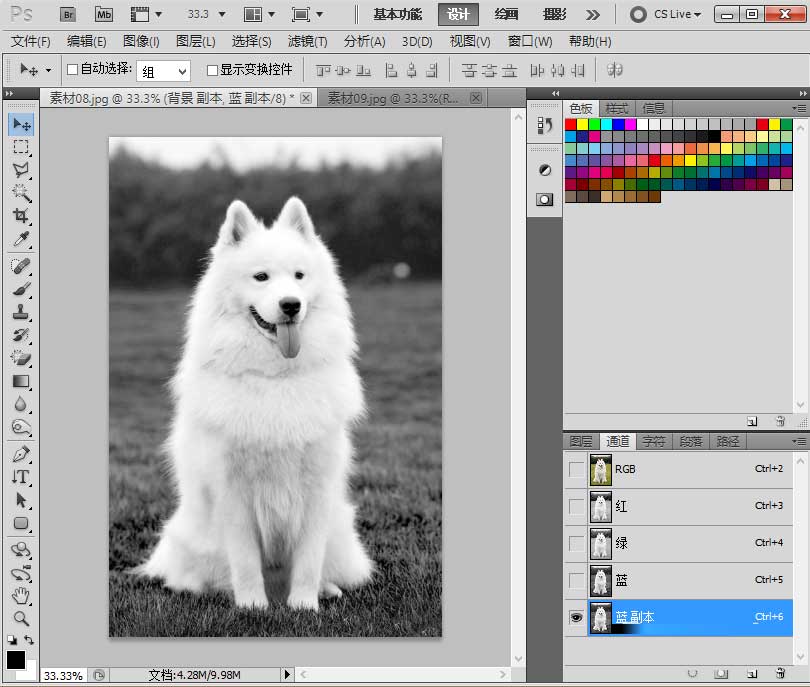Enable the 显示变换控件 checkbox
Image resolution: width=810 pixels, height=687 pixels.
pos(212,70)
